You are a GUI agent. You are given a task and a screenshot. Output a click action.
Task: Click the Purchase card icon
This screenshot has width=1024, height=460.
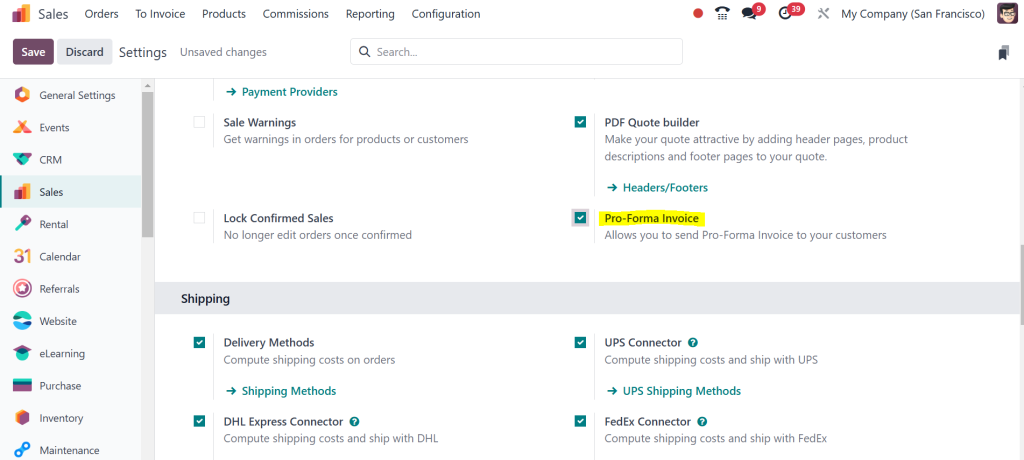pyautogui.click(x=22, y=386)
